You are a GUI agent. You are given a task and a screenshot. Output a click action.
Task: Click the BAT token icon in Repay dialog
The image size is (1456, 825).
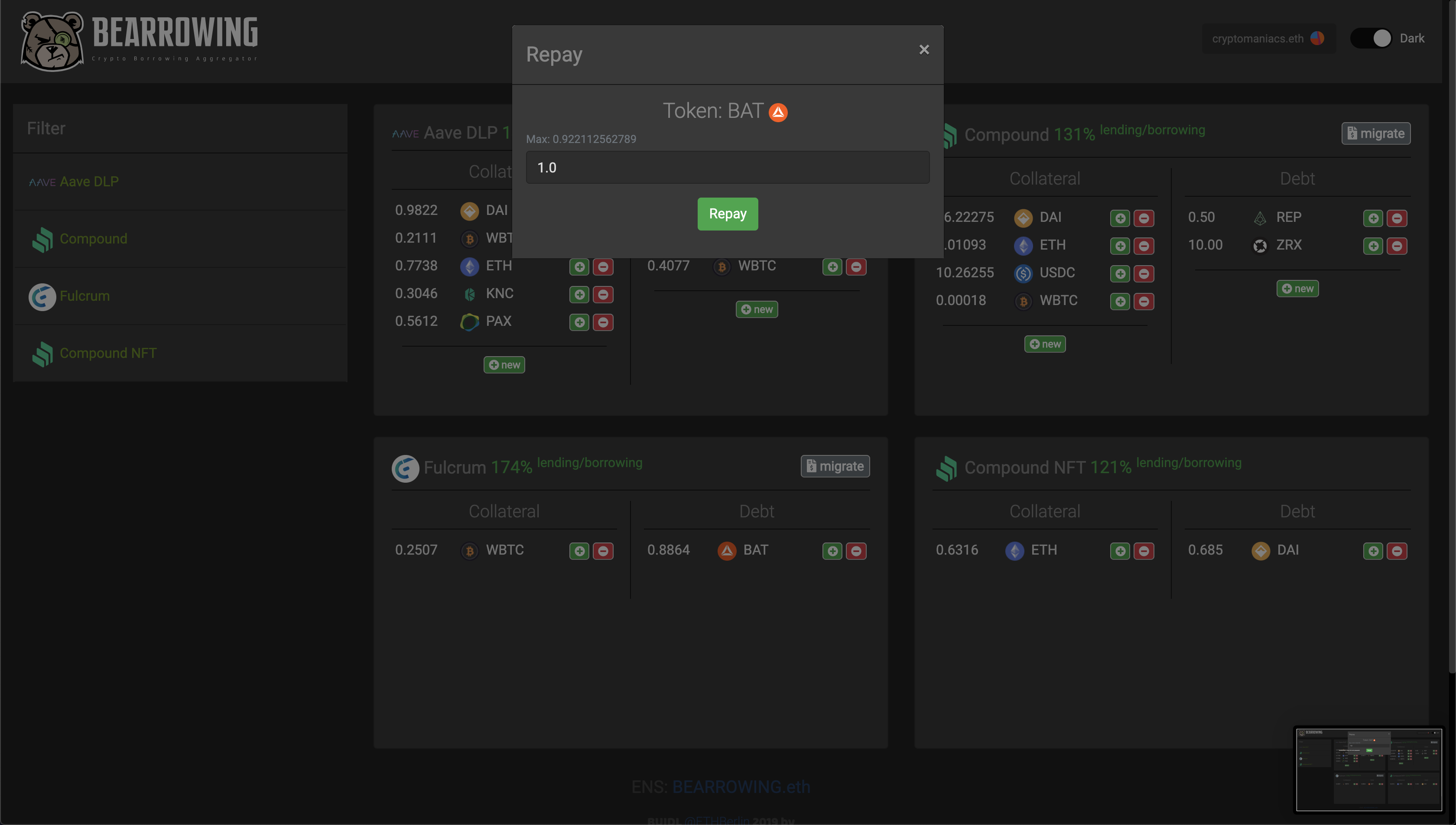(x=778, y=112)
